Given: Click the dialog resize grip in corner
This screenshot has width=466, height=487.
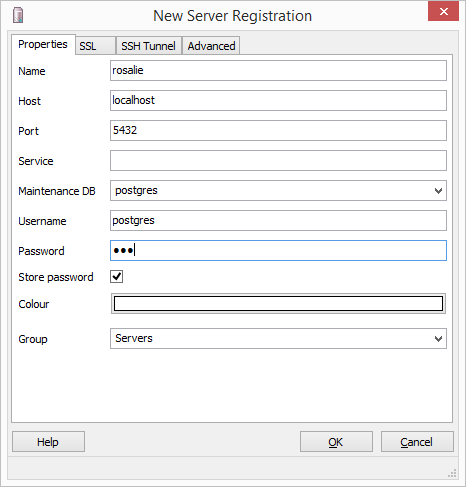Looking at the screenshot, I should pos(452,473).
